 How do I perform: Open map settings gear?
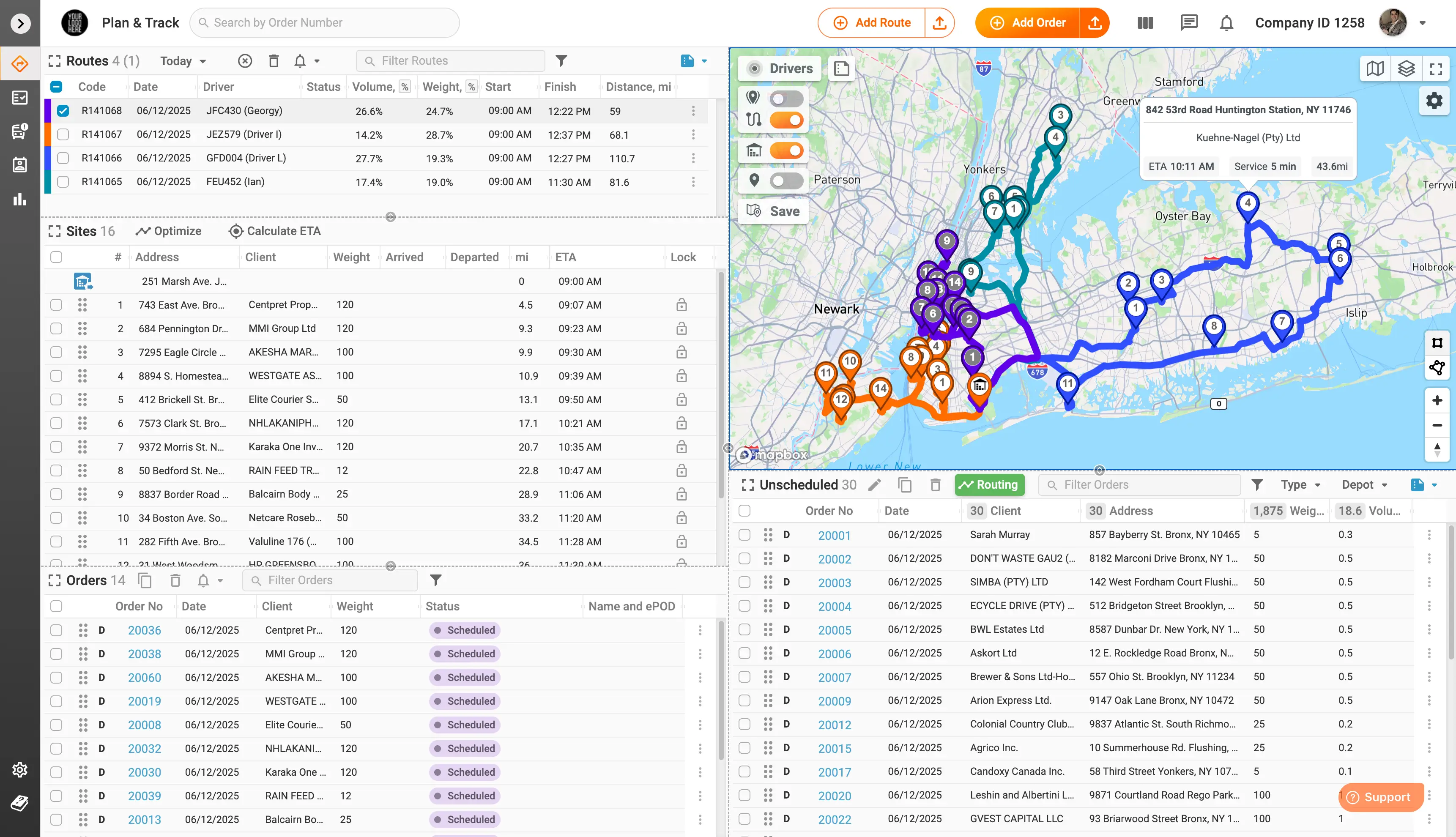(1434, 101)
